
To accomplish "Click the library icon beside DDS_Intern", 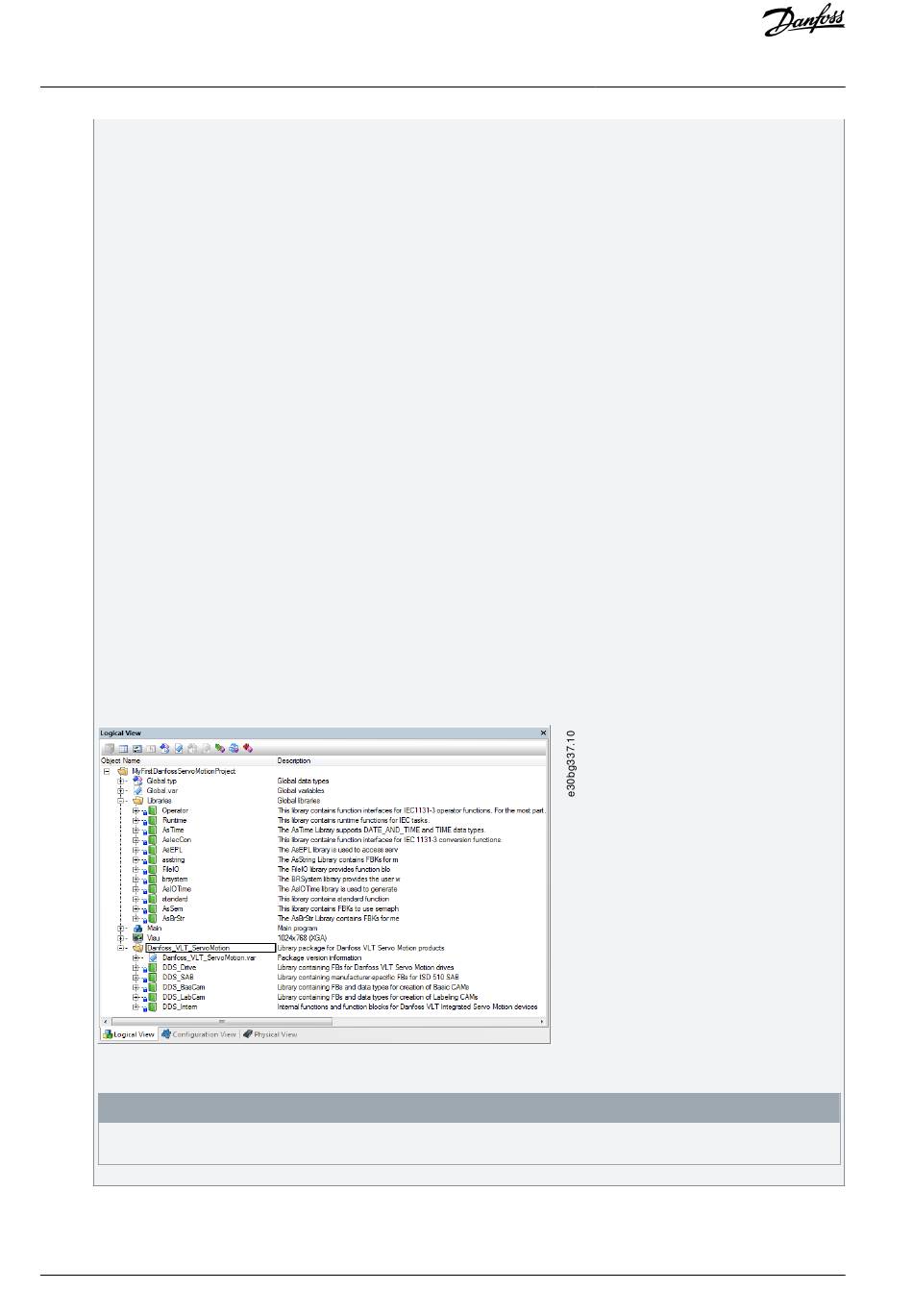I will (152, 1006).
